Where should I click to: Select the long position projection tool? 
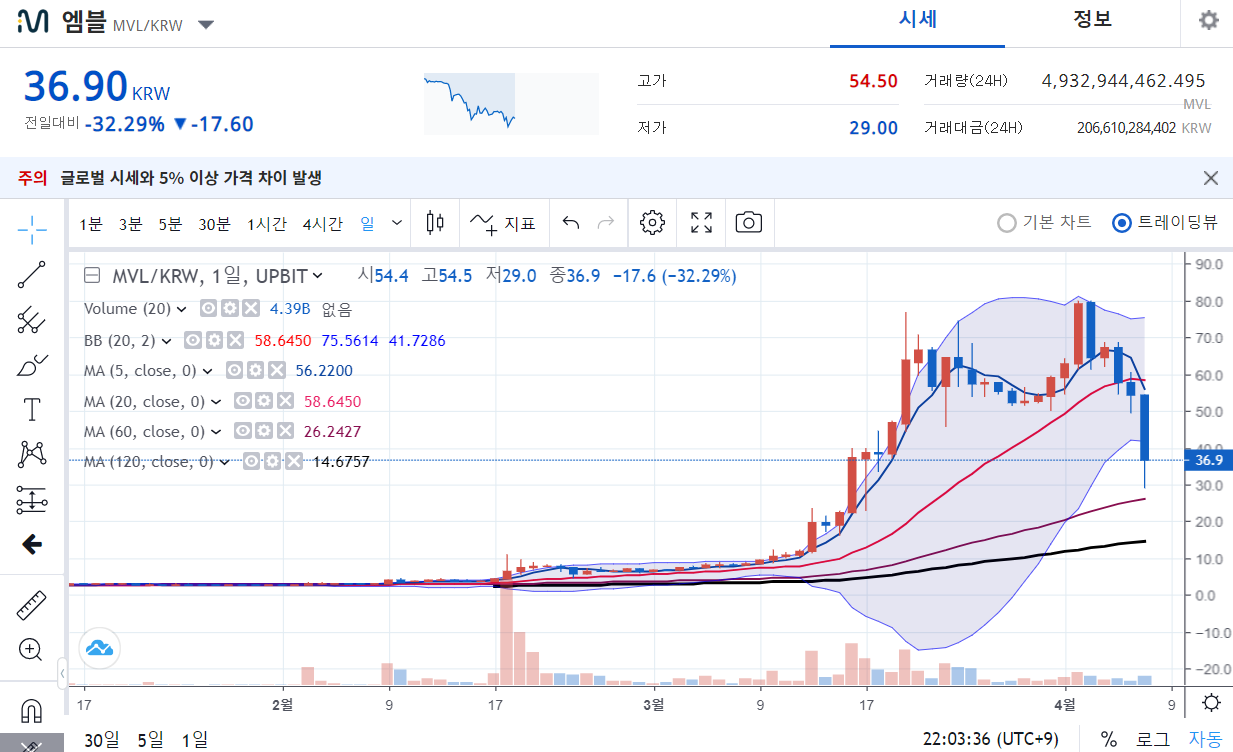(32, 499)
